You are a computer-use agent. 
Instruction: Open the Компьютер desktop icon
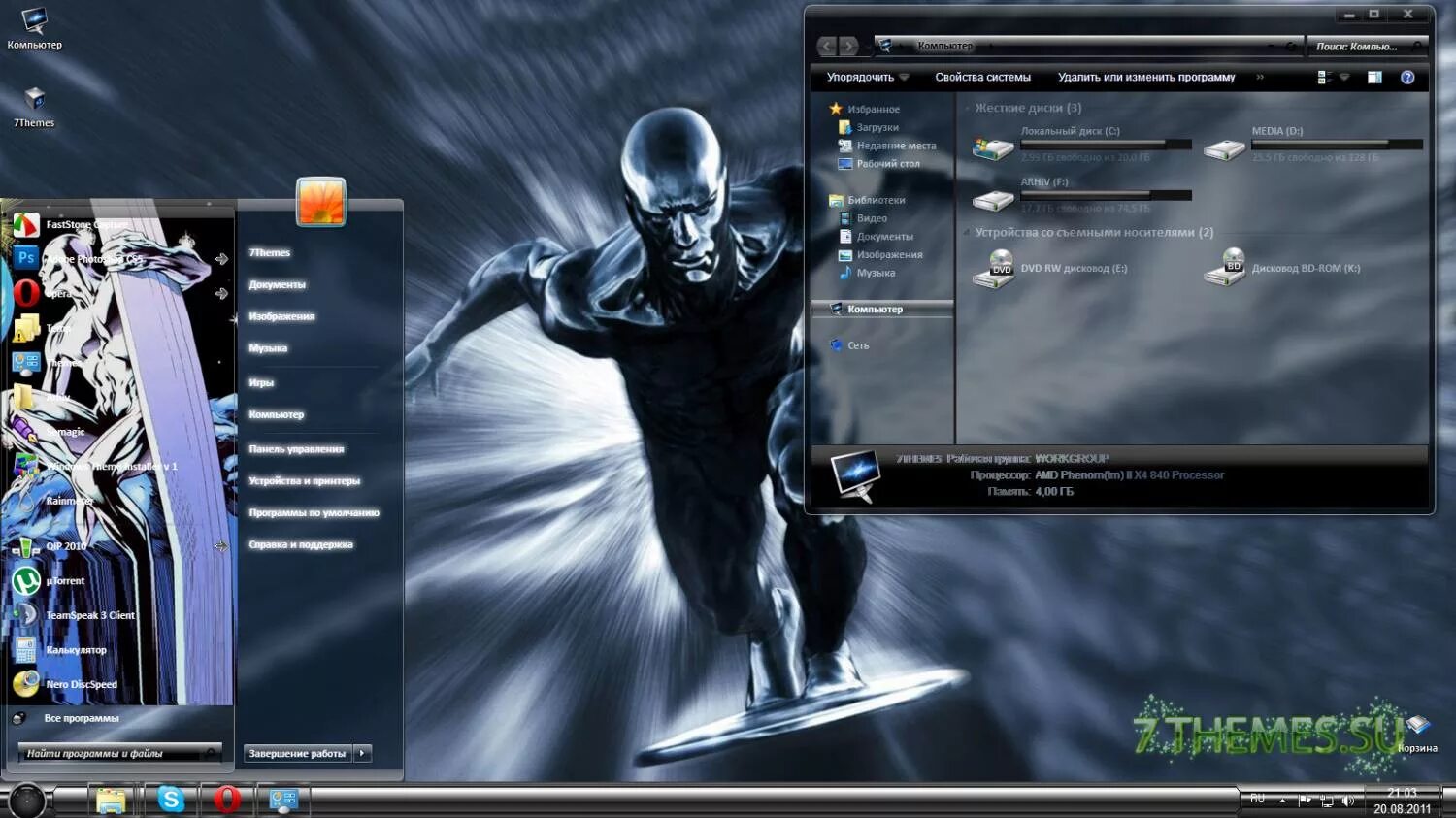[34, 27]
